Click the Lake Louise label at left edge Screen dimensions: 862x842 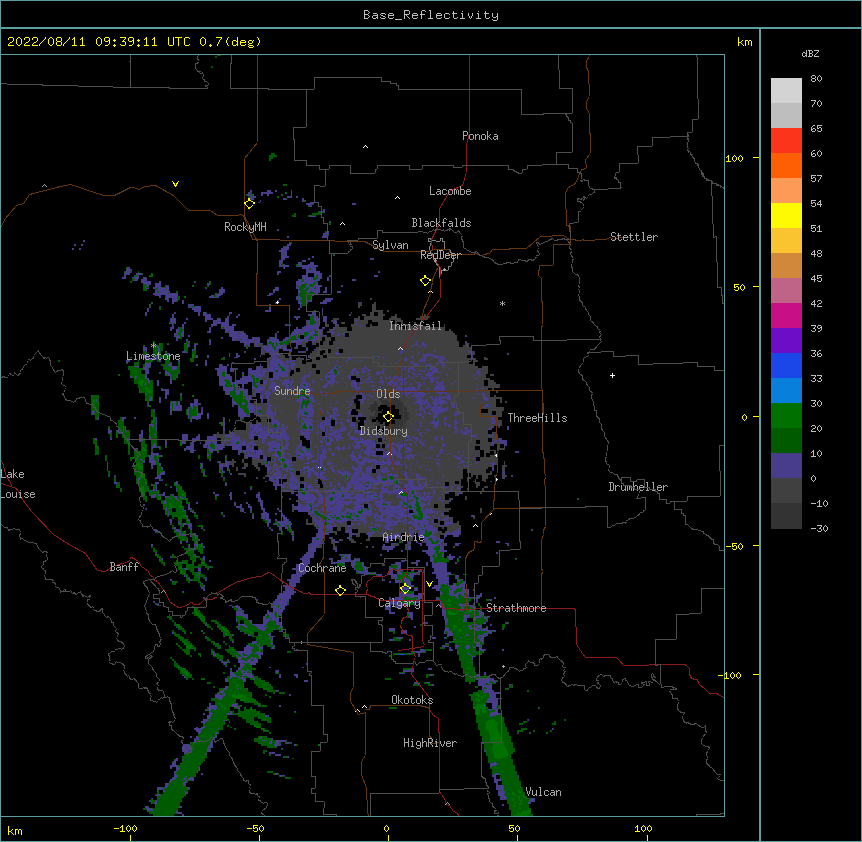18,484
